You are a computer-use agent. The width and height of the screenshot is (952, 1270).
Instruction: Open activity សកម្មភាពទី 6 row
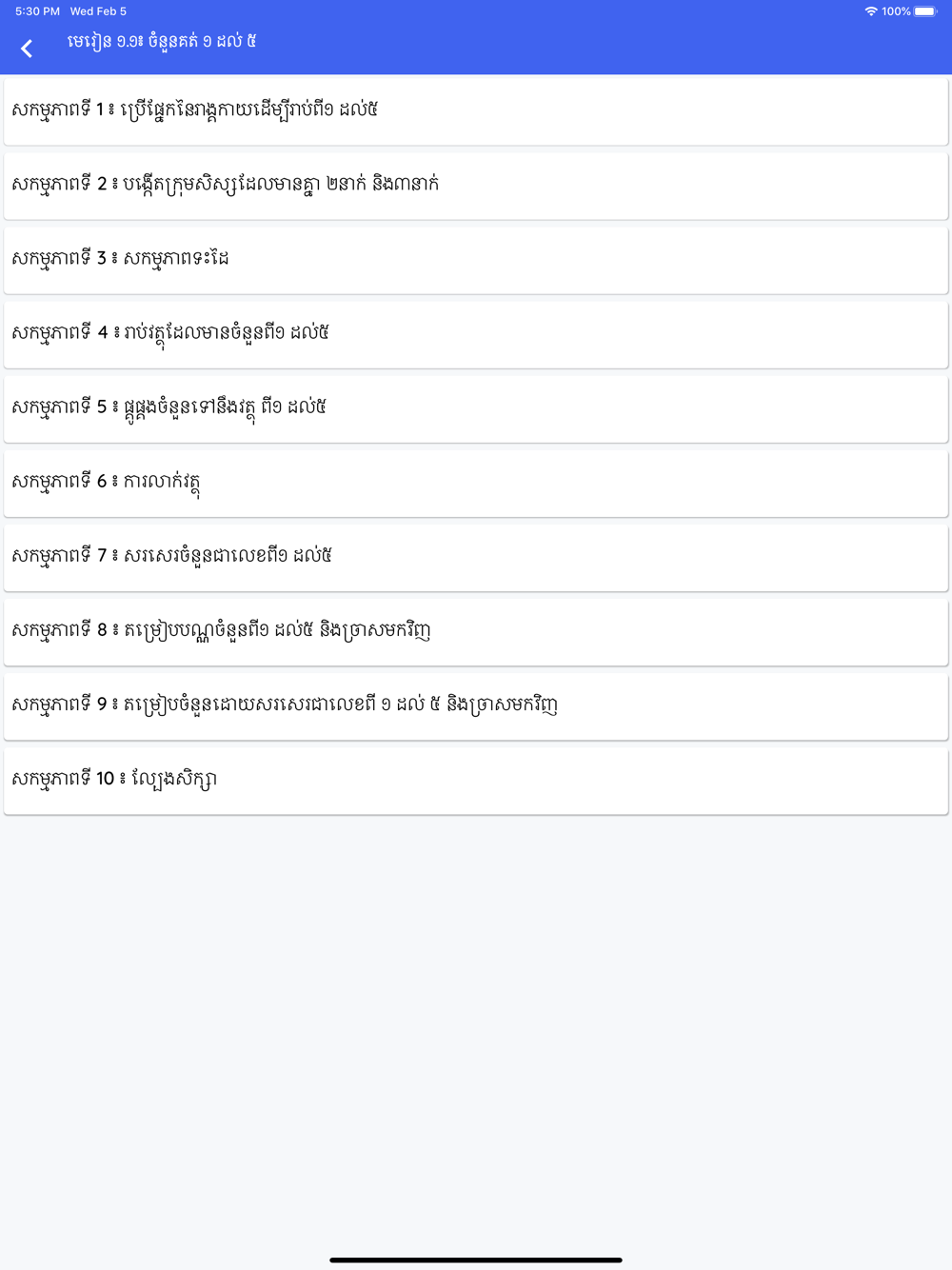pos(476,483)
